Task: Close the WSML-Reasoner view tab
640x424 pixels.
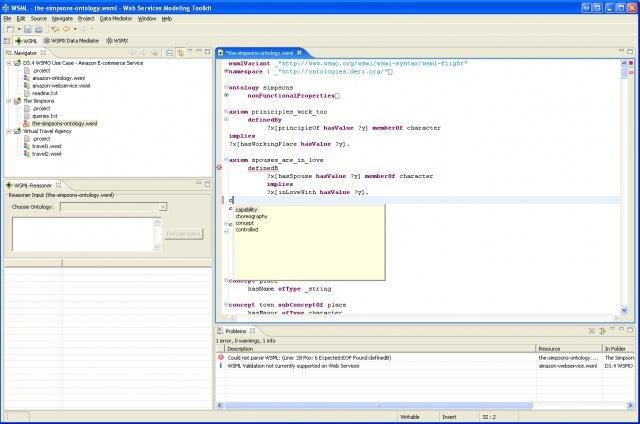Action: tap(58, 185)
